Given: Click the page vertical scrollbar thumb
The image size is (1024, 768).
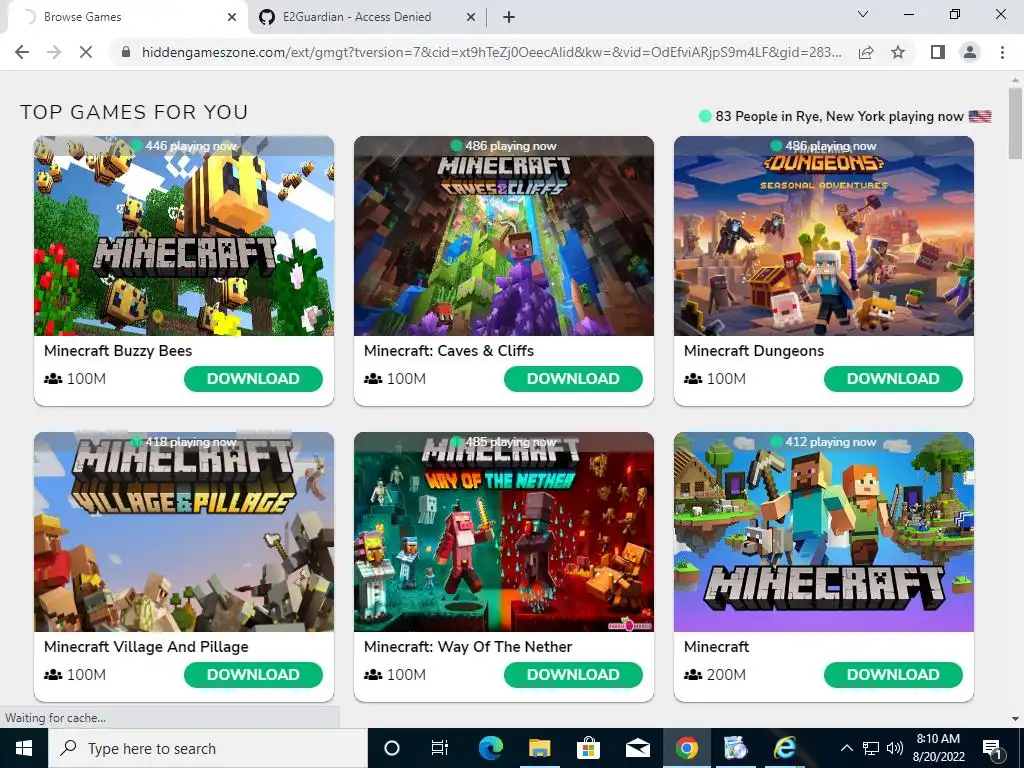Looking at the screenshot, I should [x=1015, y=123].
